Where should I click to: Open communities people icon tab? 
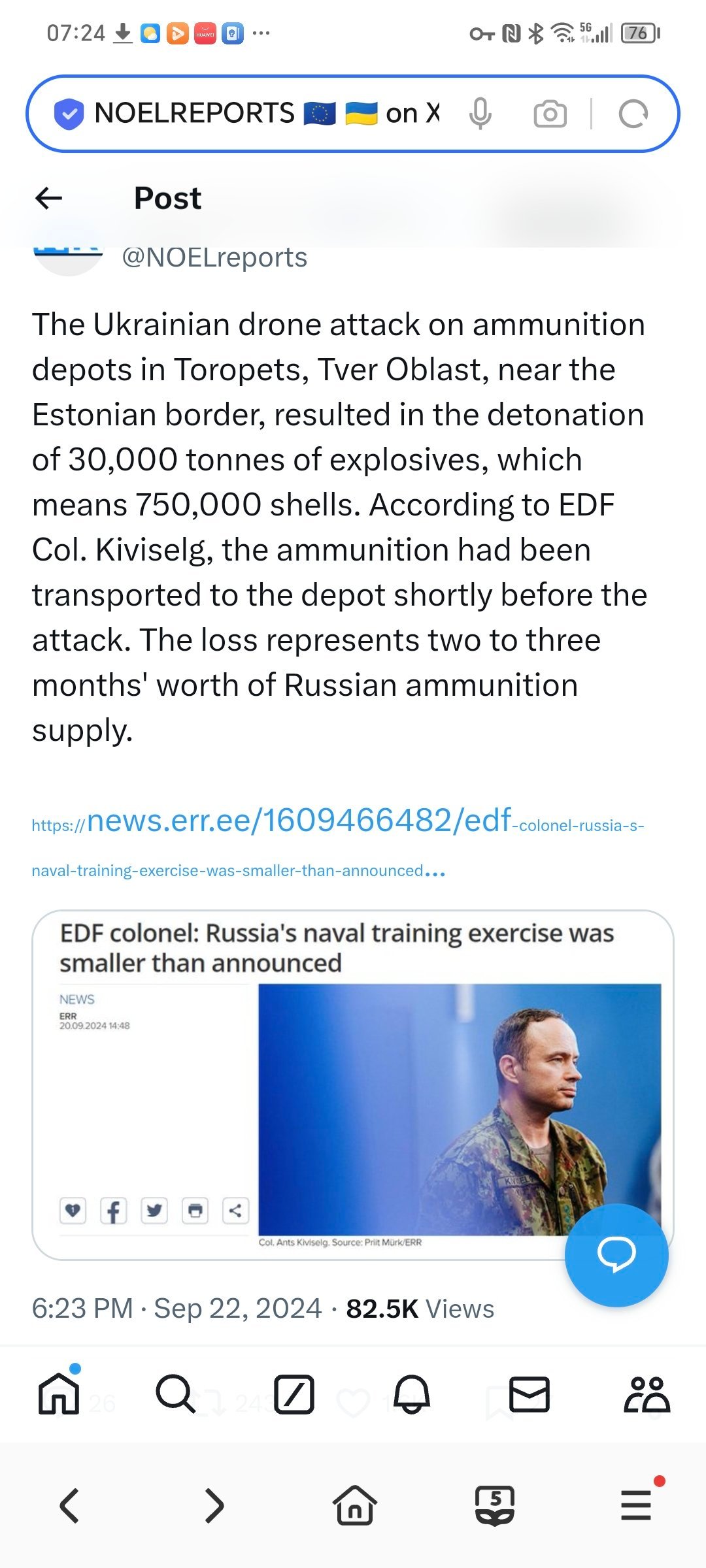647,1394
